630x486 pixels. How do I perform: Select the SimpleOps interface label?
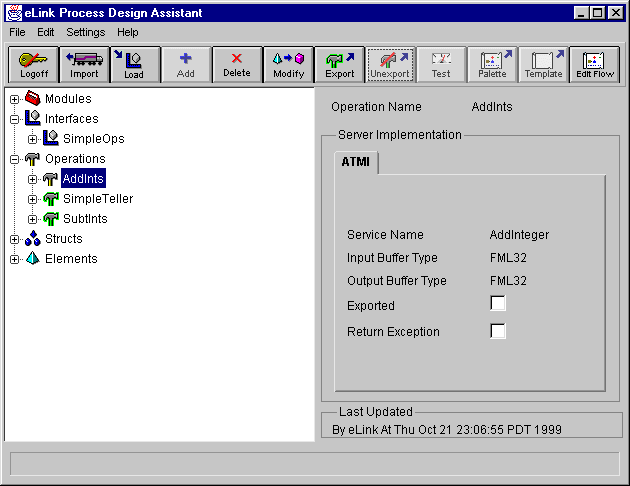click(94, 139)
